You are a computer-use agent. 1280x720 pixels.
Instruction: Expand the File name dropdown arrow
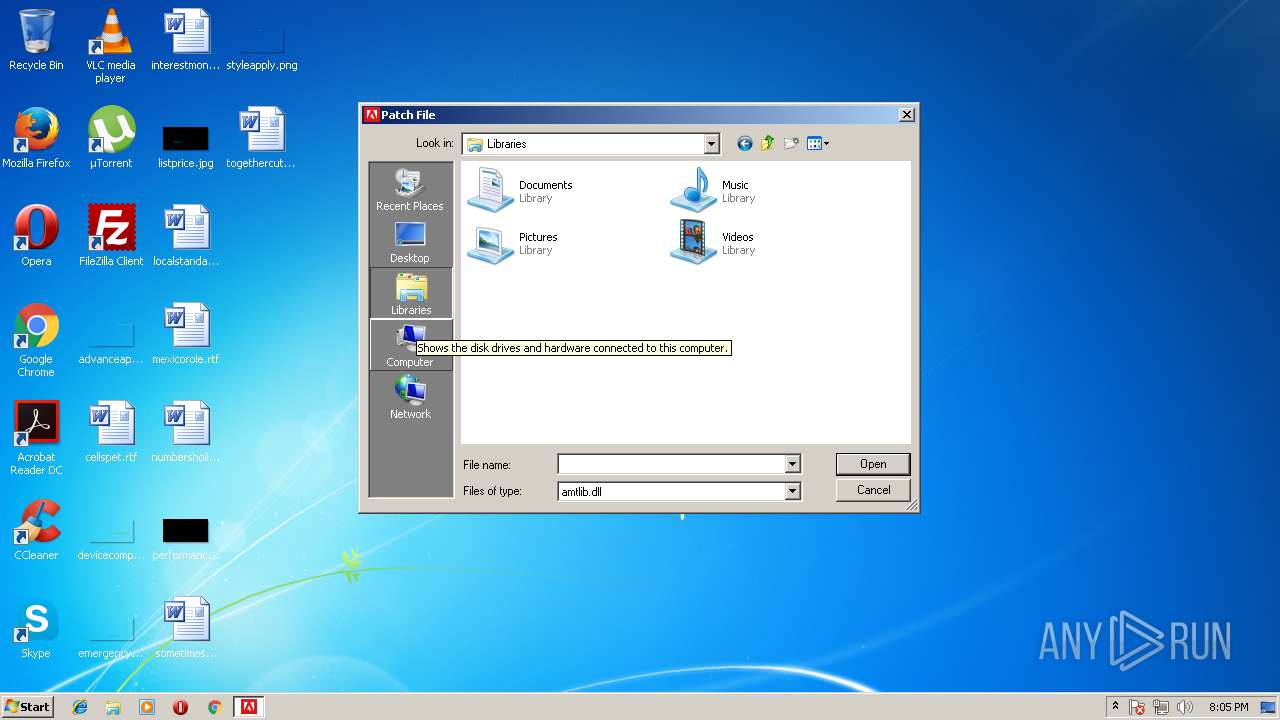pos(792,464)
